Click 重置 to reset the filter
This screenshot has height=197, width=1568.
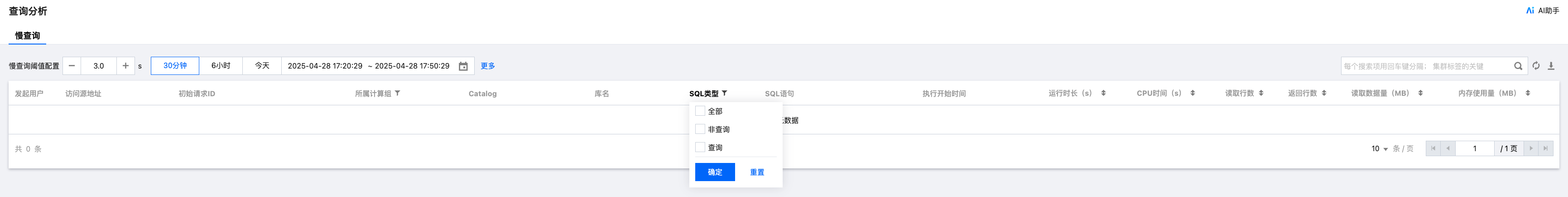click(757, 172)
